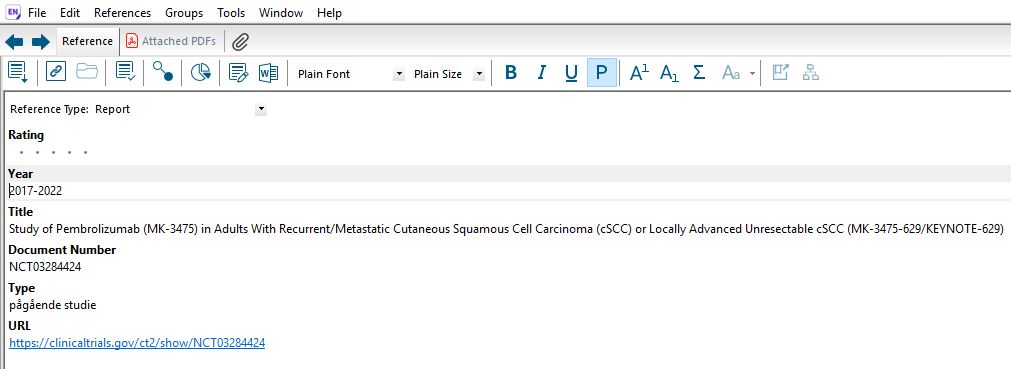Toggle Plain text formatting button
The width and height of the screenshot is (1011, 369).
click(x=602, y=72)
